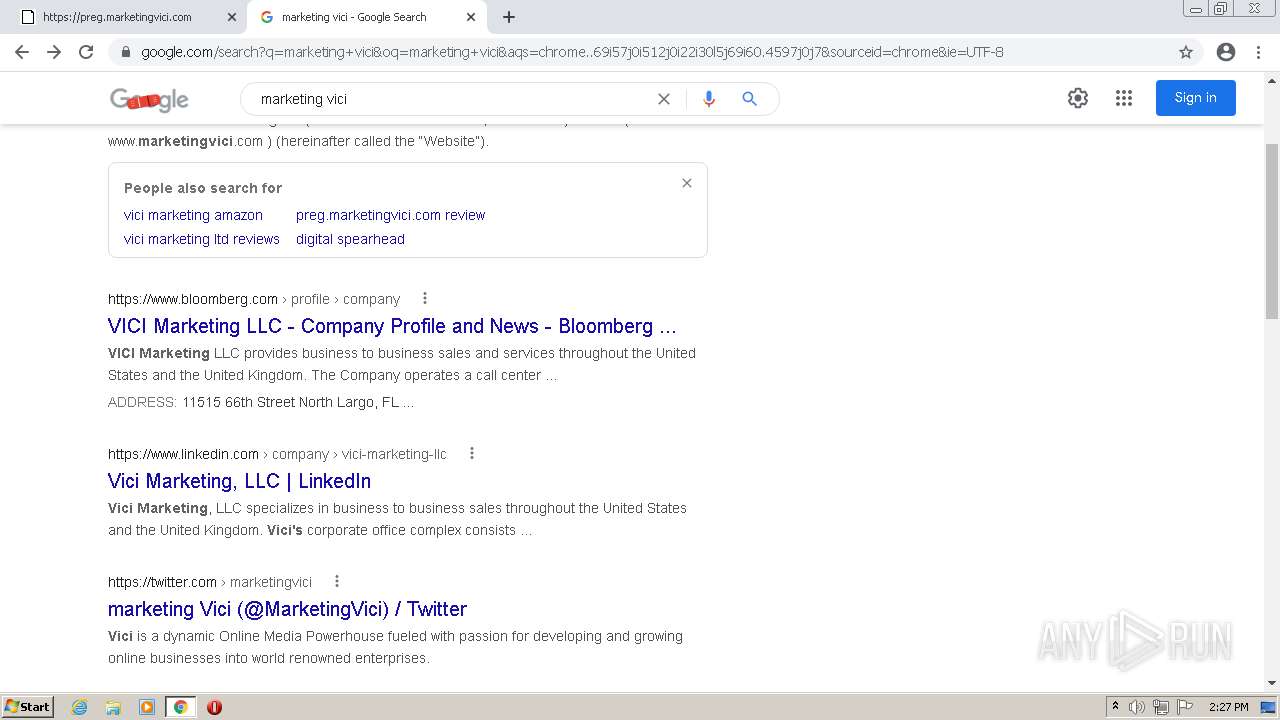
Task: Clear the search box with X
Action: point(664,99)
